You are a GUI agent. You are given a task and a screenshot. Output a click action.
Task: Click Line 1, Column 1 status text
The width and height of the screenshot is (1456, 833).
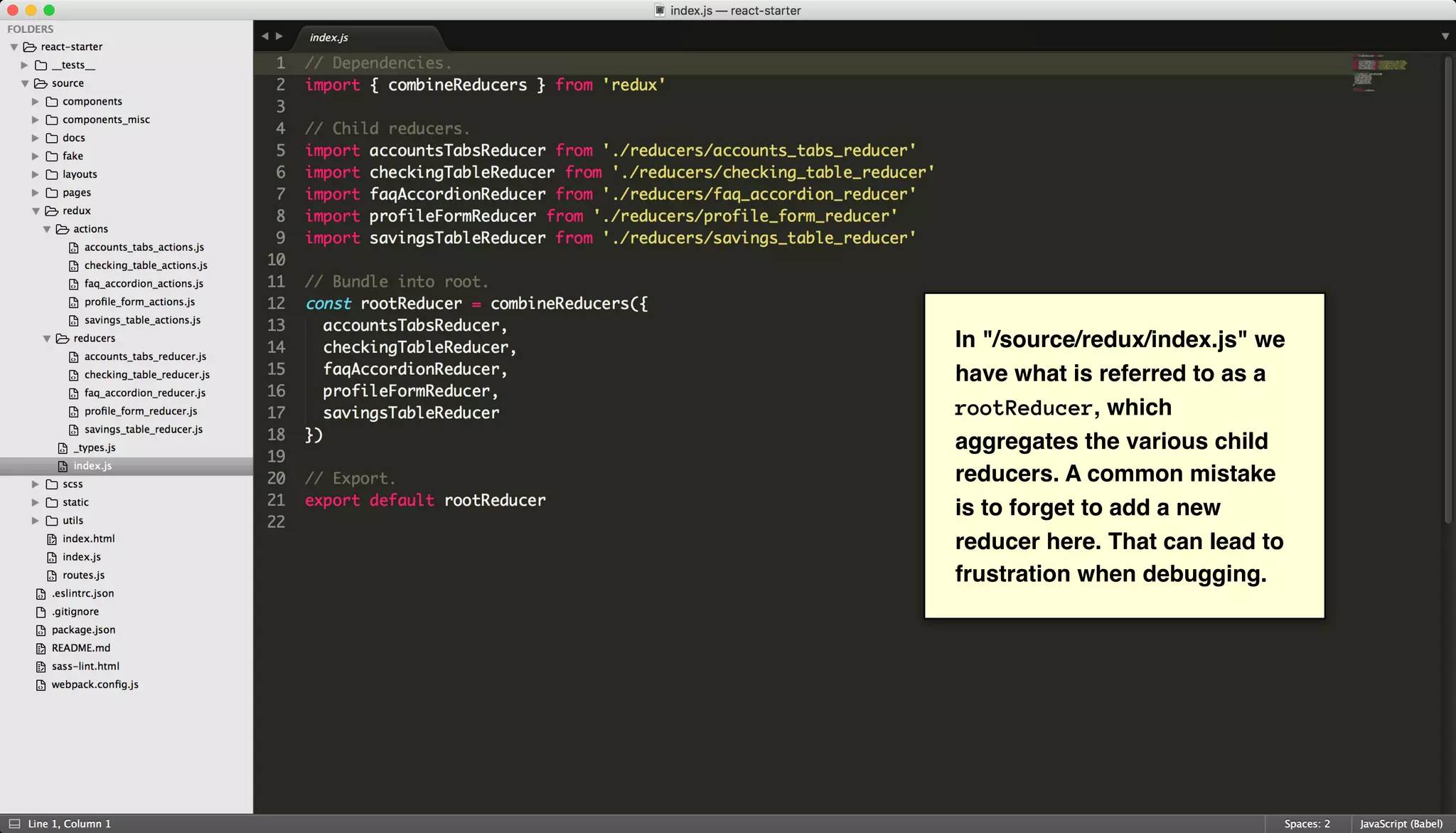click(70, 824)
